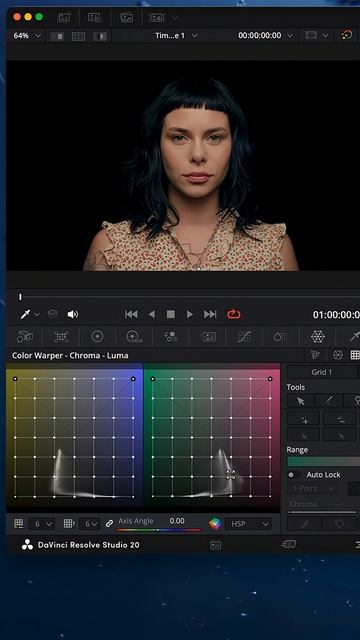The height and width of the screenshot is (640, 360).
Task: Open the Color Match palette
Action: (61, 337)
